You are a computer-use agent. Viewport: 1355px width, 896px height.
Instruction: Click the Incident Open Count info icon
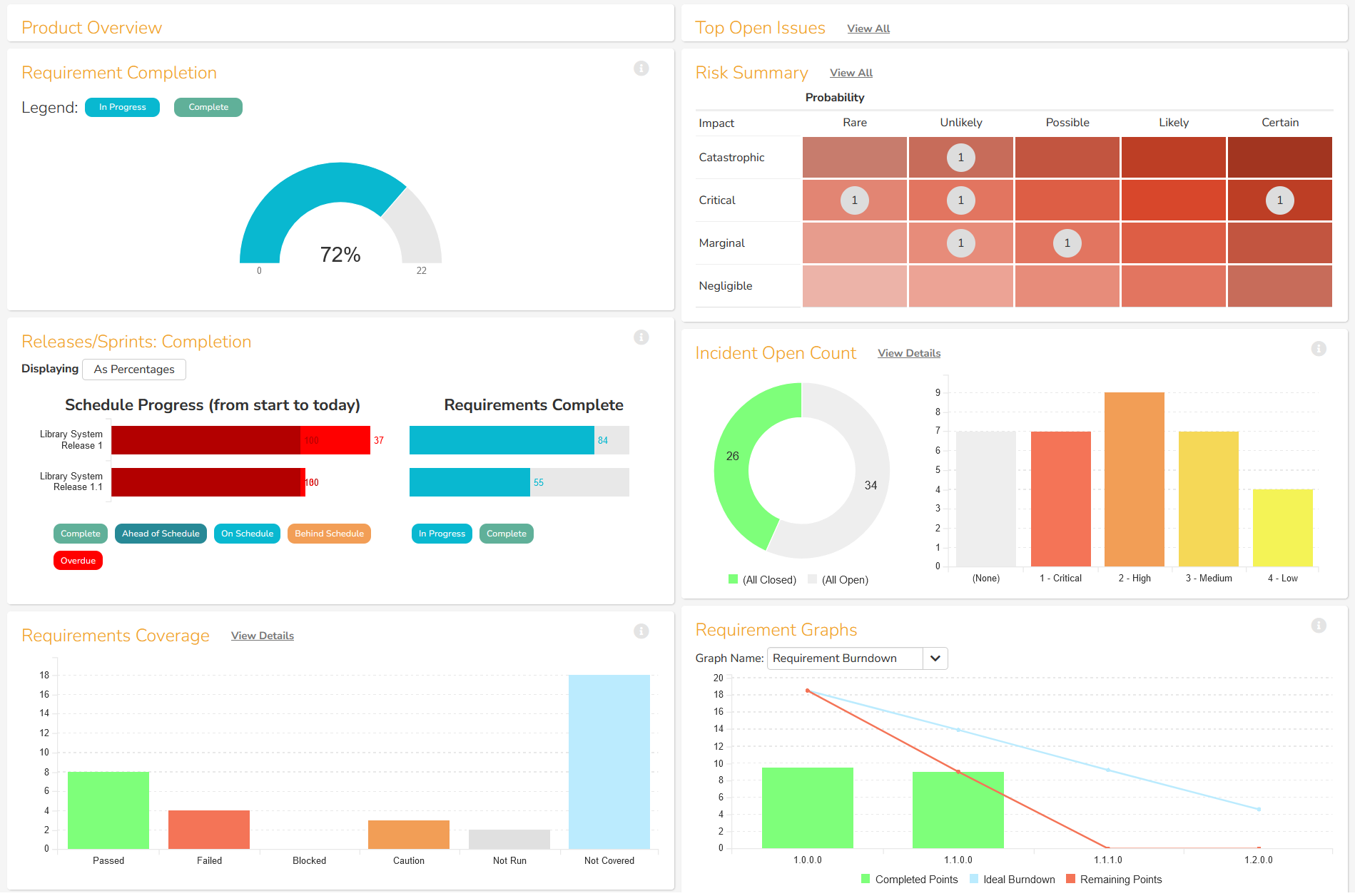pos(1318,349)
